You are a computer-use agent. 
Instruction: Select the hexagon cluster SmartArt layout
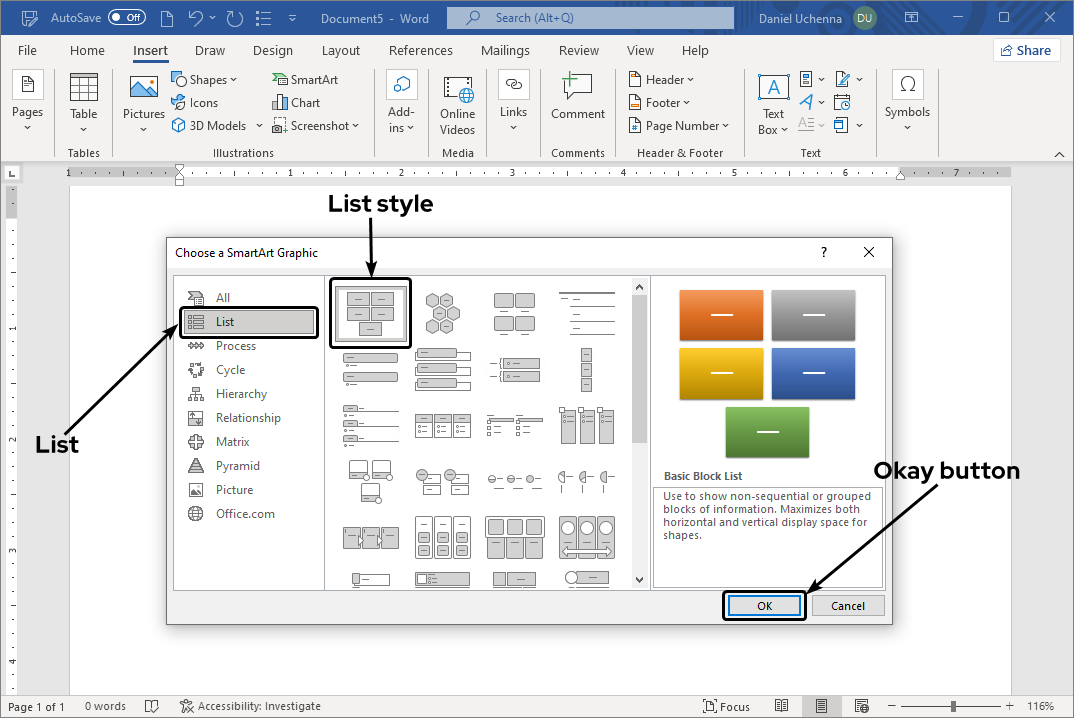click(441, 313)
